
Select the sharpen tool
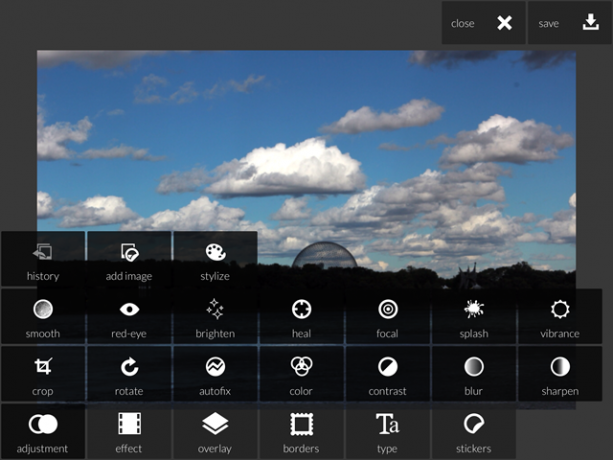[x=560, y=374]
